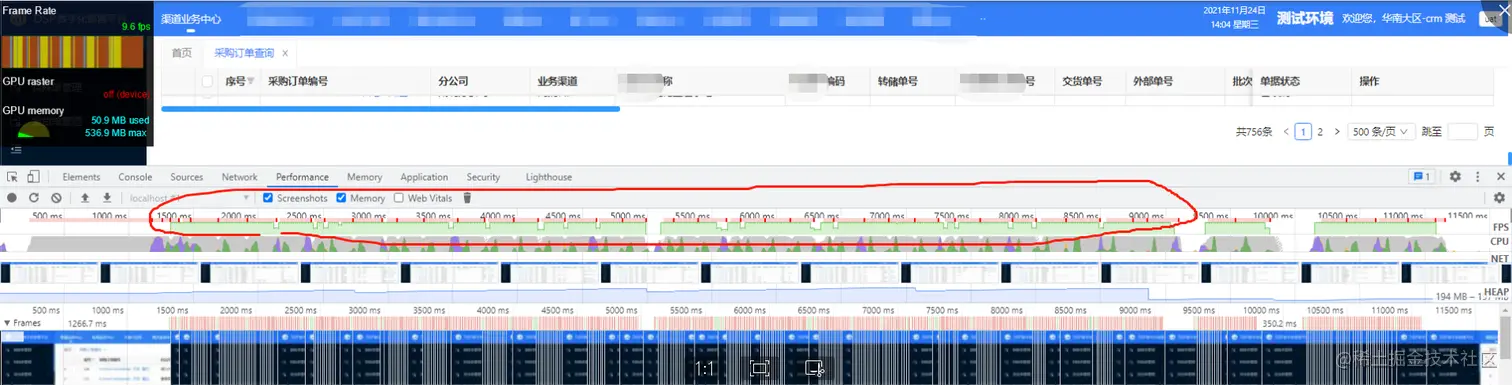This screenshot has width=1512, height=385.
Task: Open the Lighthouse tab
Action: [x=549, y=177]
